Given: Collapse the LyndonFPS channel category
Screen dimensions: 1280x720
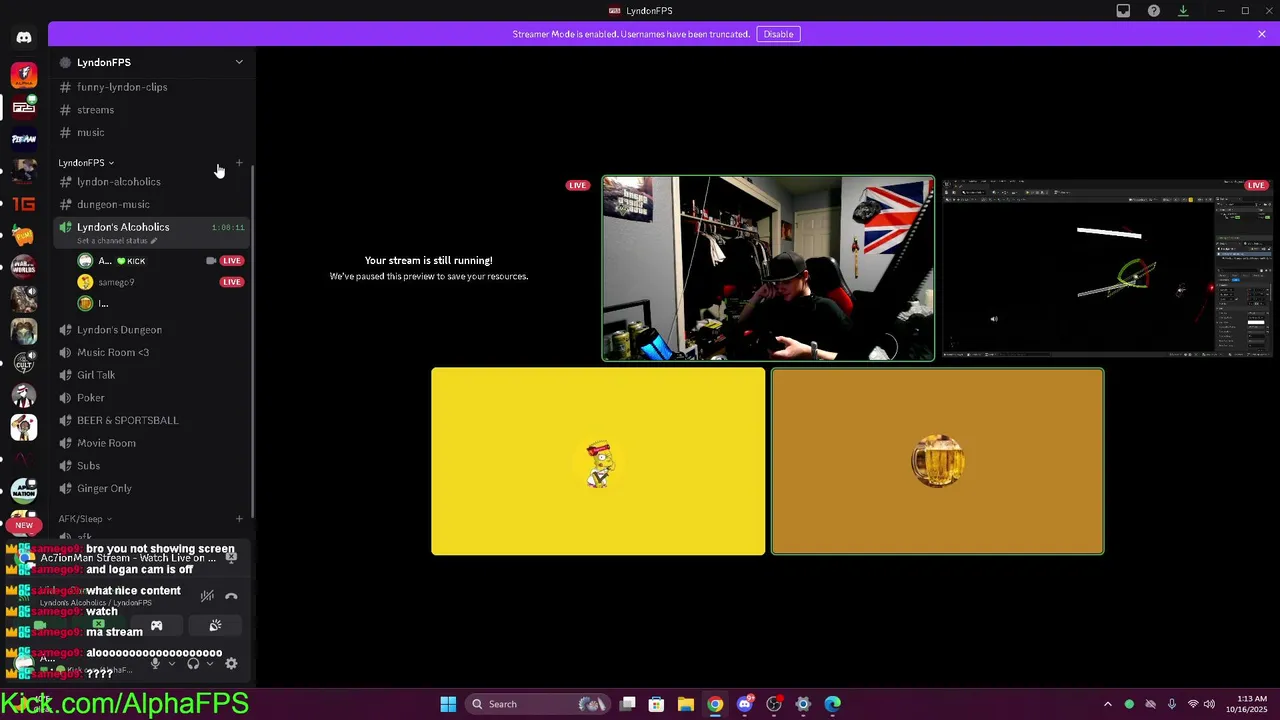Looking at the screenshot, I should (86, 163).
